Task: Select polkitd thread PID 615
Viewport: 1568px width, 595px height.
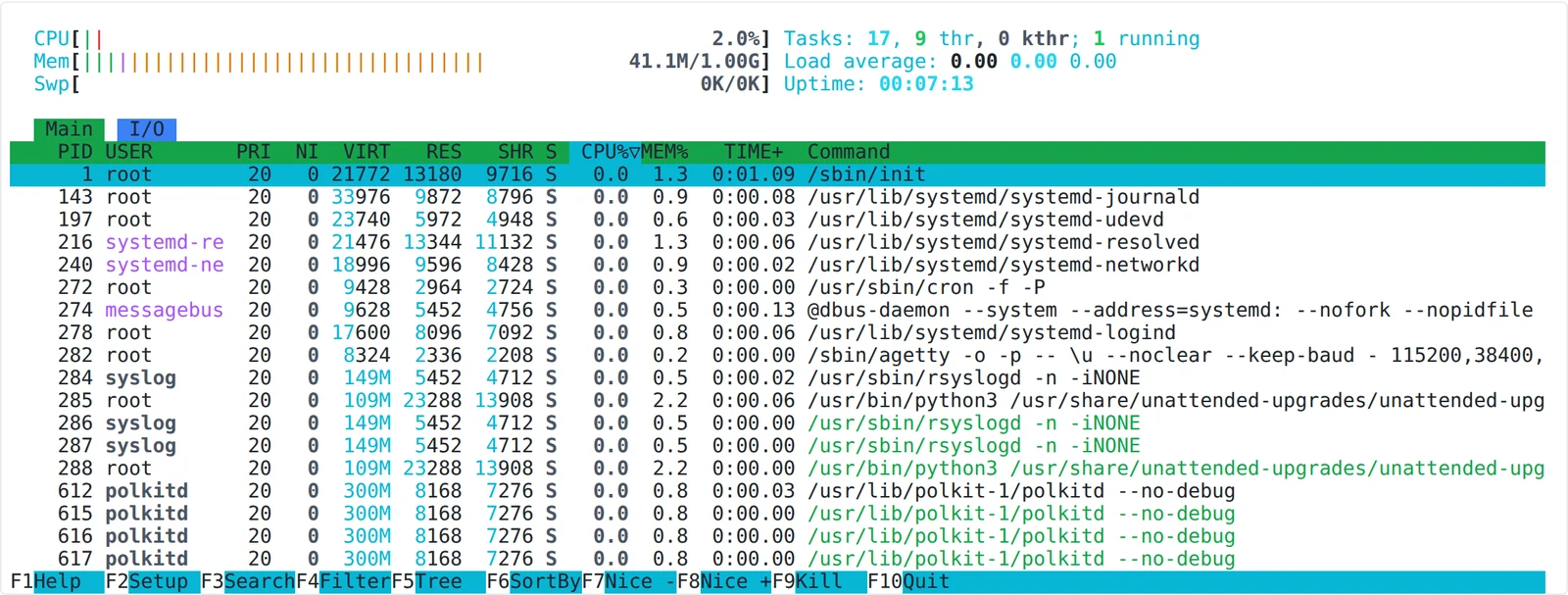Action: point(777,514)
